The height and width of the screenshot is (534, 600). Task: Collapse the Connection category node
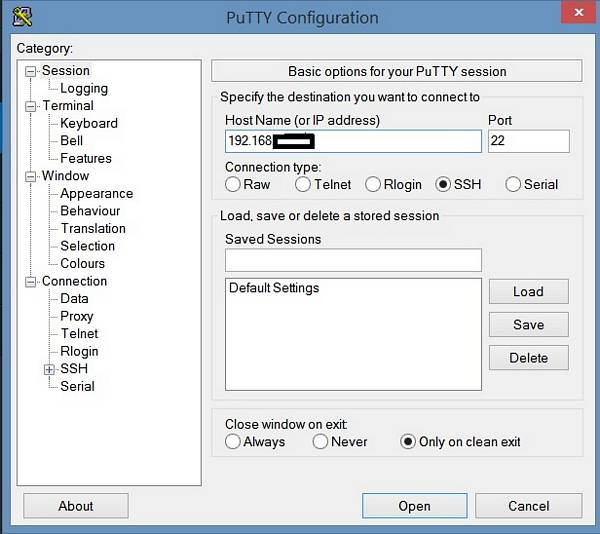coord(31,282)
